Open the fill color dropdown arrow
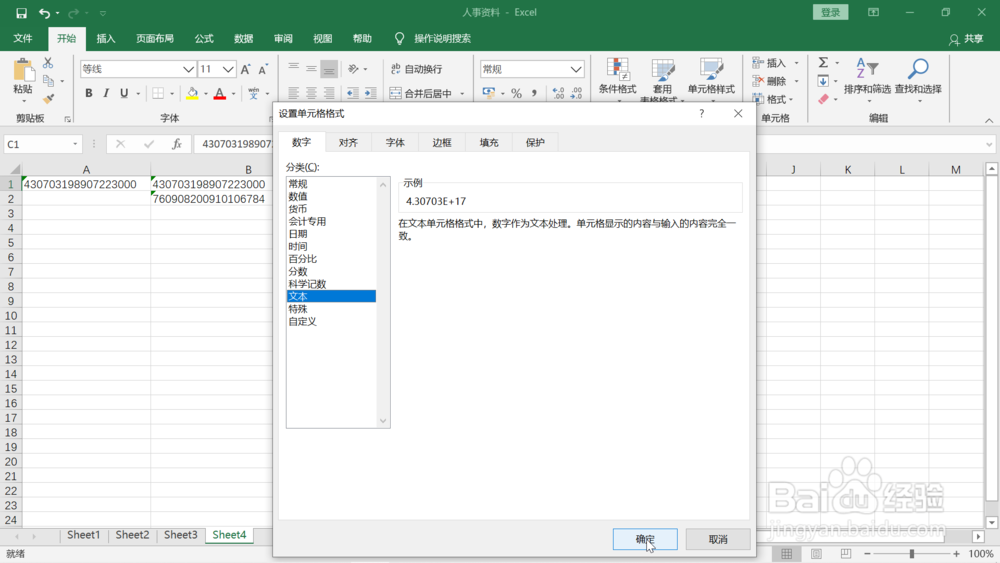Screen dimensions: 1000x563 click(x=205, y=94)
